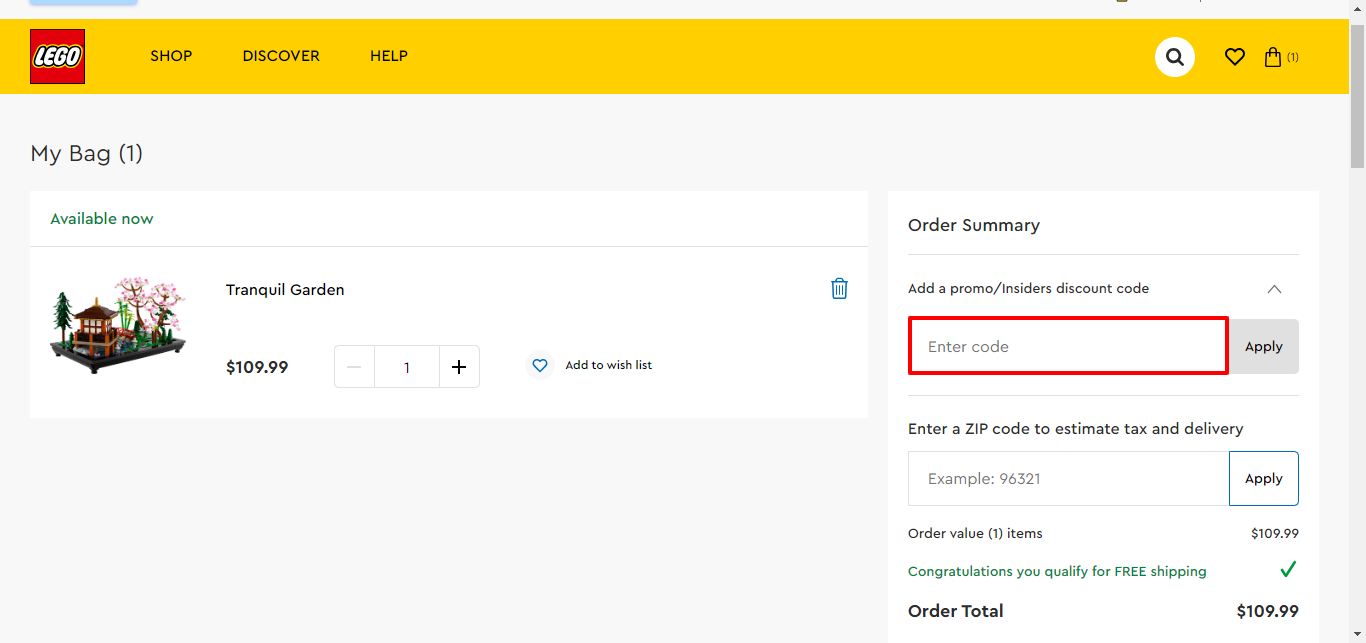This screenshot has width=1366, height=643.
Task: Select the $109.99 item price text
Action: coord(257,368)
